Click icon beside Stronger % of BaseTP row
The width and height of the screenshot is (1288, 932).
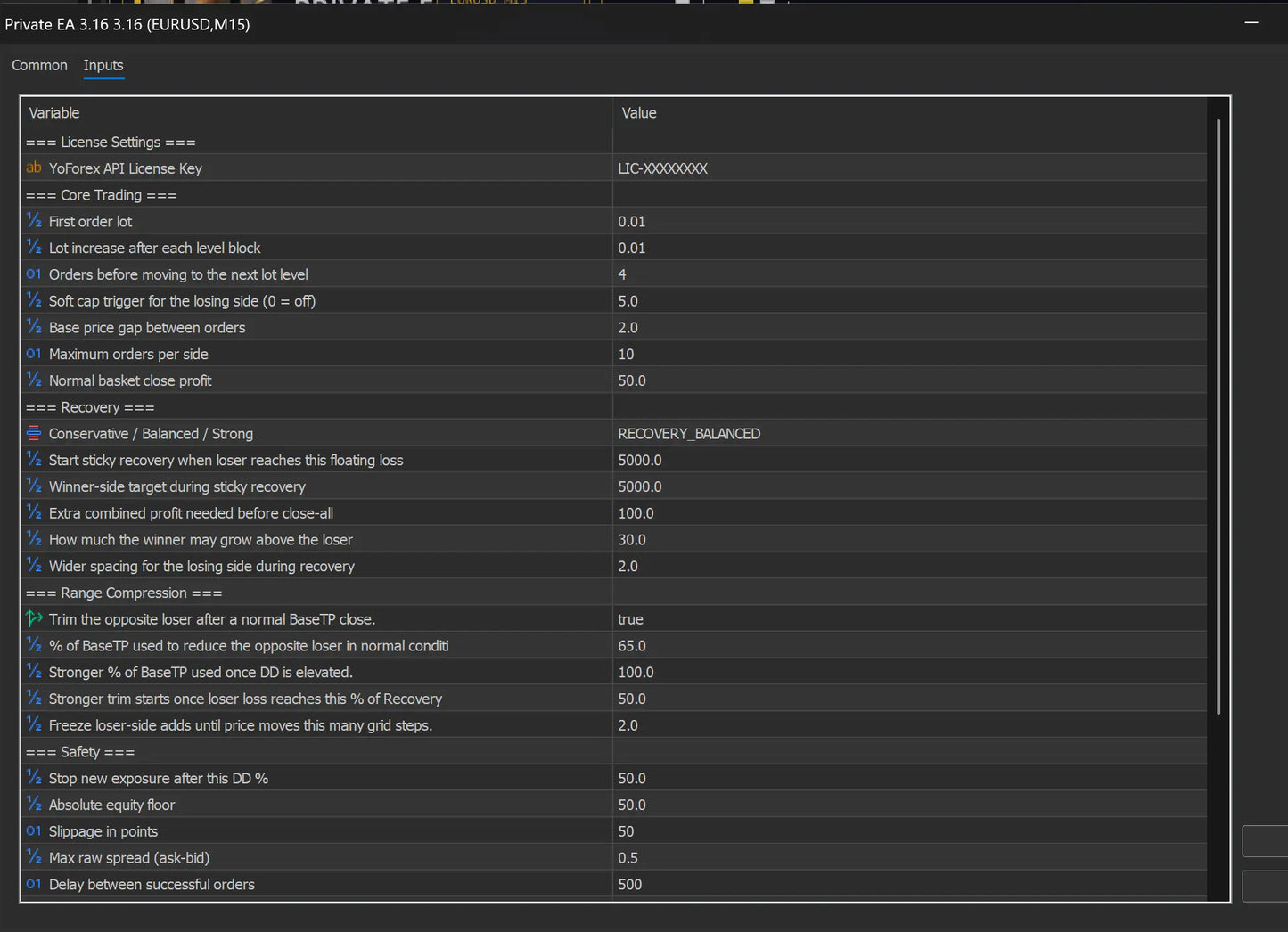pos(34,672)
